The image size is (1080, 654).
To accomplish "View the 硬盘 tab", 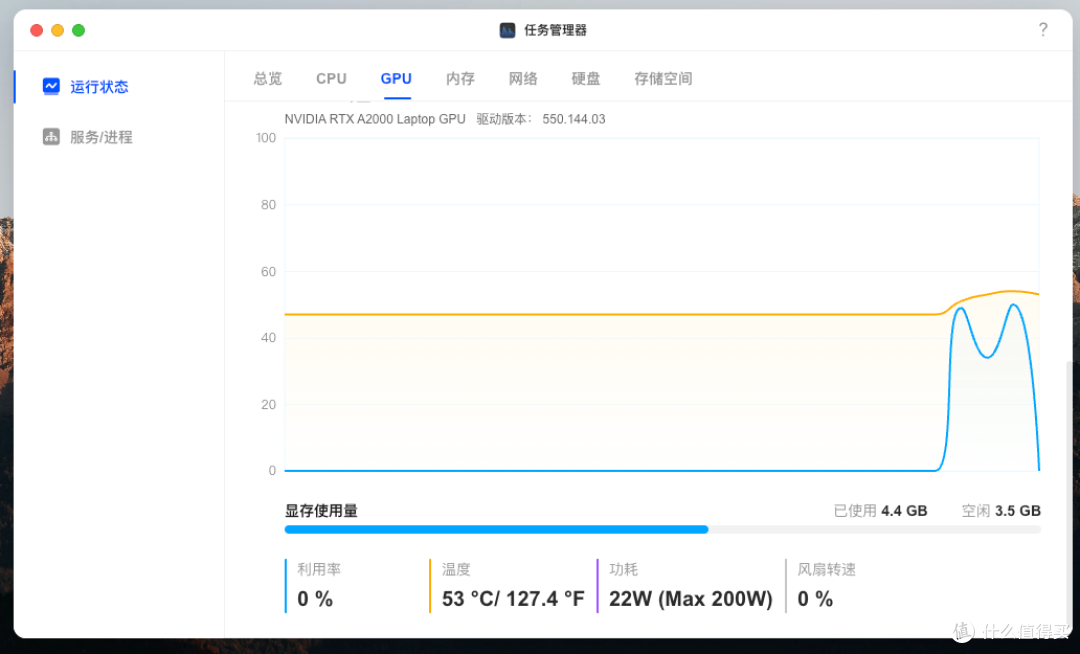I will pyautogui.click(x=586, y=78).
